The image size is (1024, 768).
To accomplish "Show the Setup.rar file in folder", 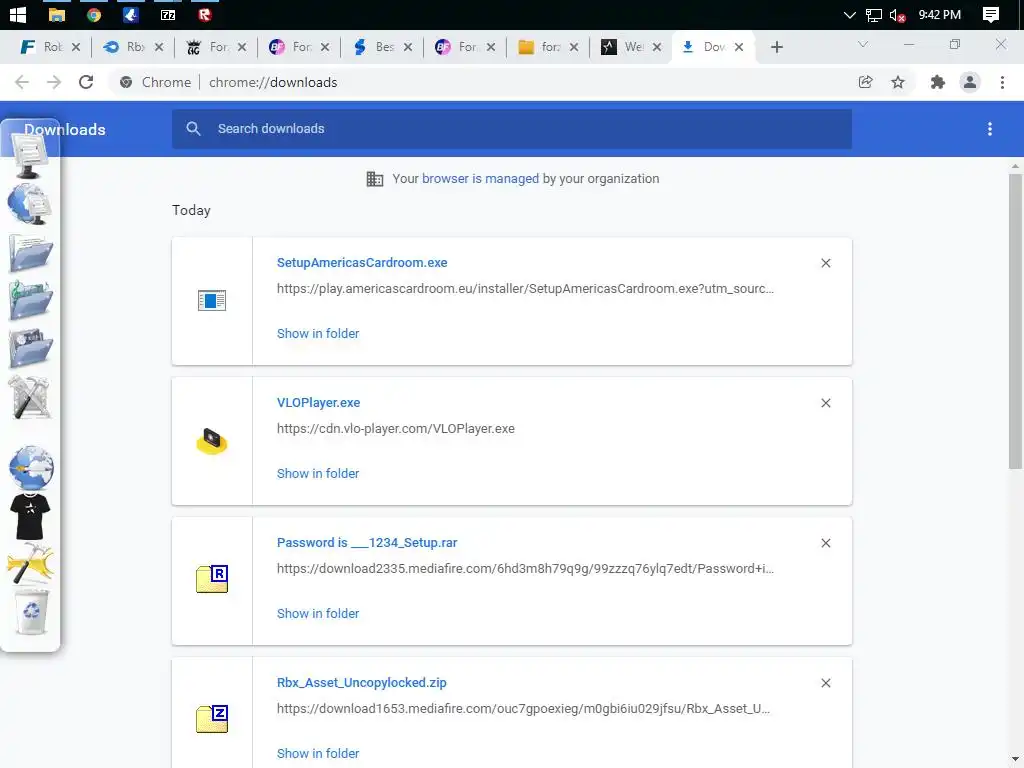I will [x=318, y=614].
